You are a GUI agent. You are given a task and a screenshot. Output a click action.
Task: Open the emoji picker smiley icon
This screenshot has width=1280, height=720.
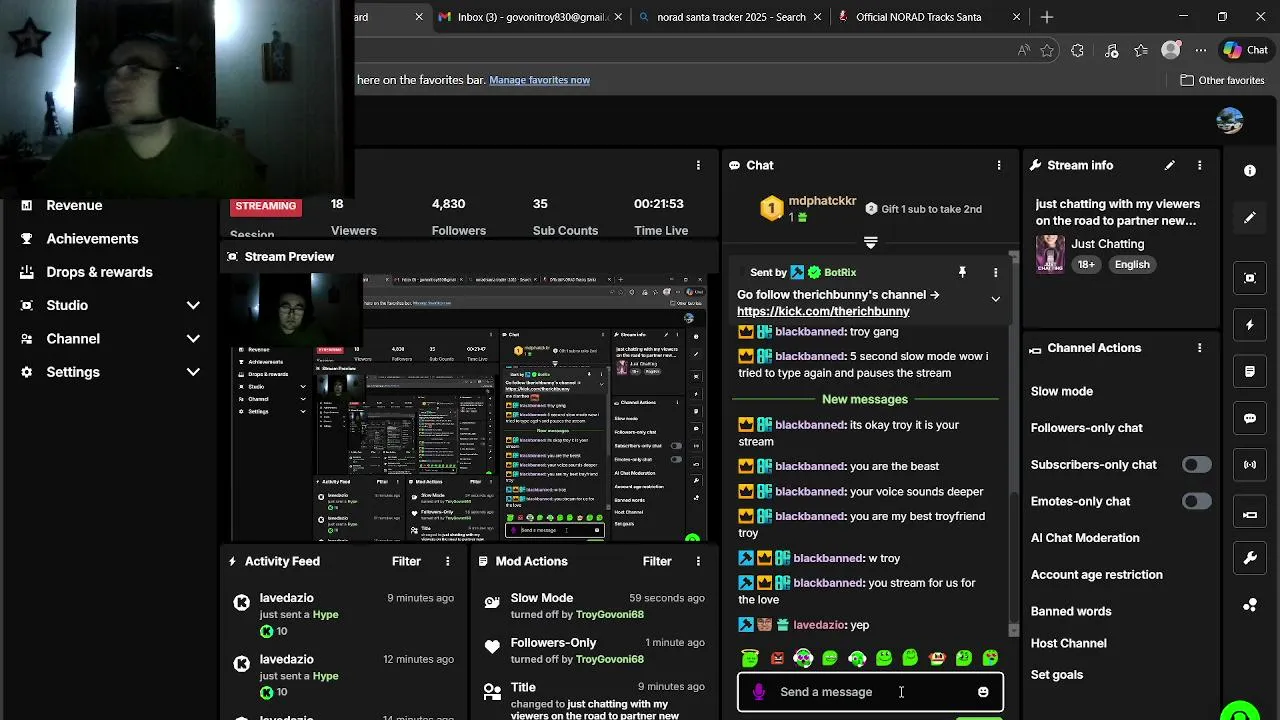pos(983,692)
